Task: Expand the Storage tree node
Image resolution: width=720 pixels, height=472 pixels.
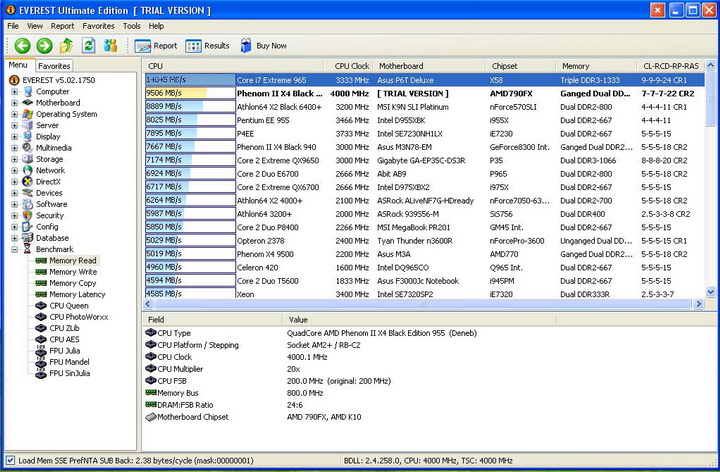Action: [x=15, y=159]
